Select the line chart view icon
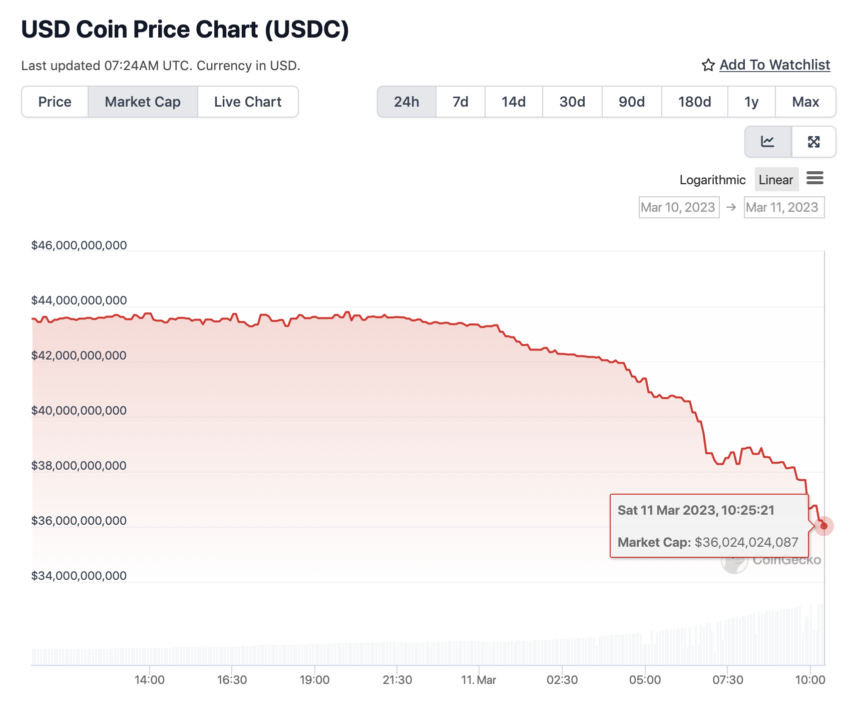This screenshot has height=709, width=850. click(768, 141)
